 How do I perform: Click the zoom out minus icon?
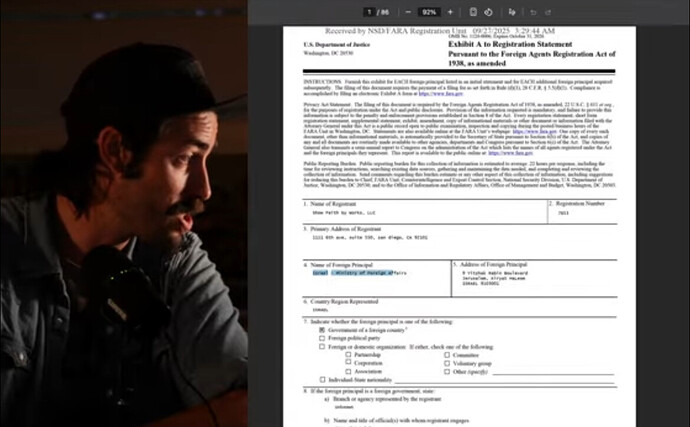coord(408,12)
